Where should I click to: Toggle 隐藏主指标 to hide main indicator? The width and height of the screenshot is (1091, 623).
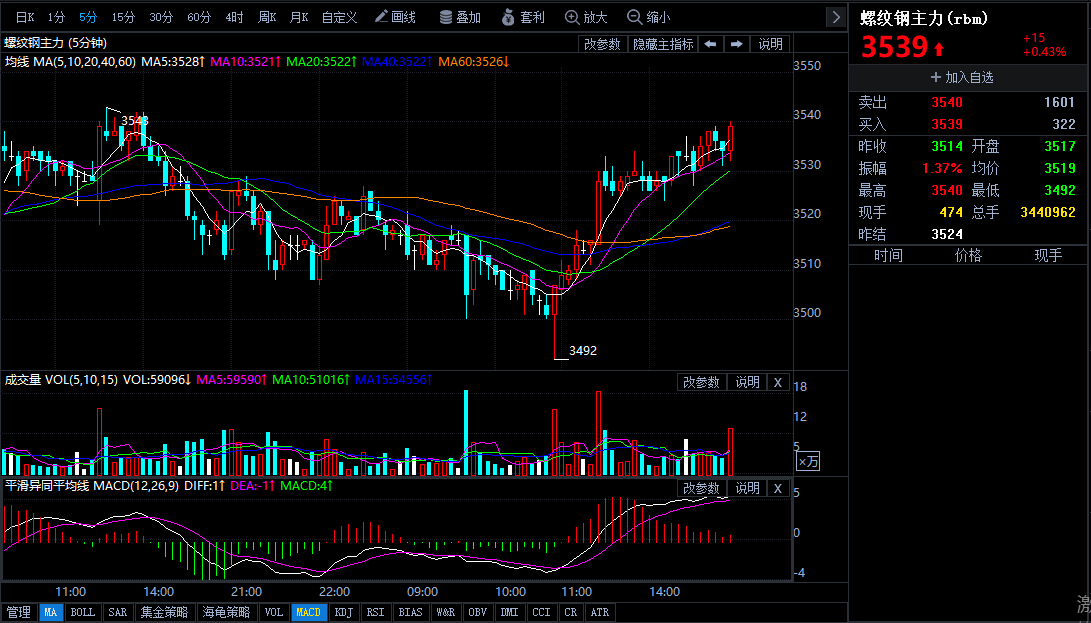[x=662, y=44]
